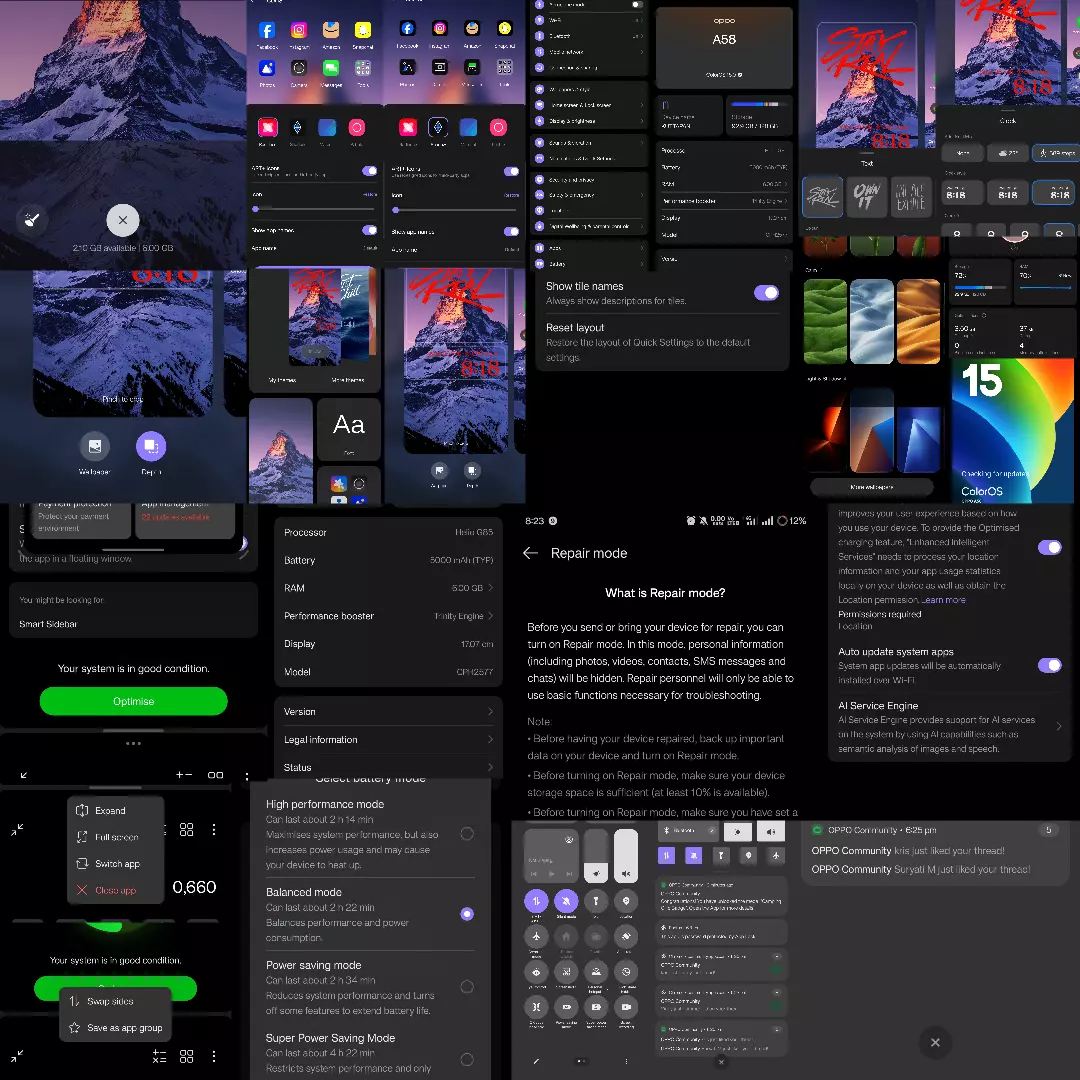Select Super Power Saving Mode
Screen dimensions: 1080x1080
(467, 1059)
